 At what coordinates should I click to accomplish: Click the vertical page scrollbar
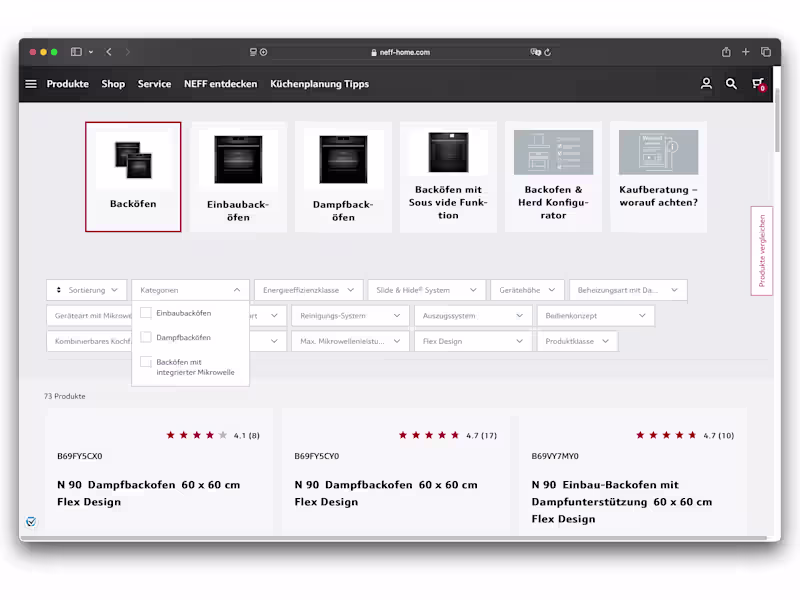[x=777, y=120]
